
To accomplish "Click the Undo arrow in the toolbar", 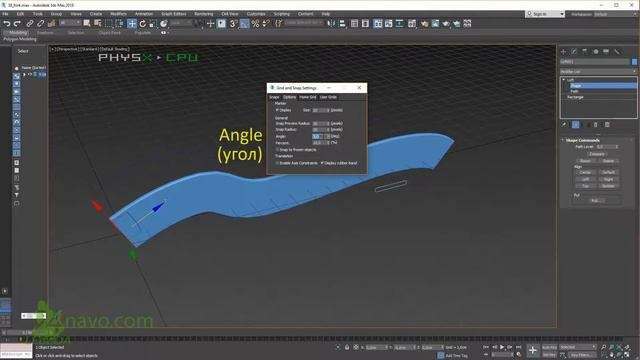I will point(7,24).
